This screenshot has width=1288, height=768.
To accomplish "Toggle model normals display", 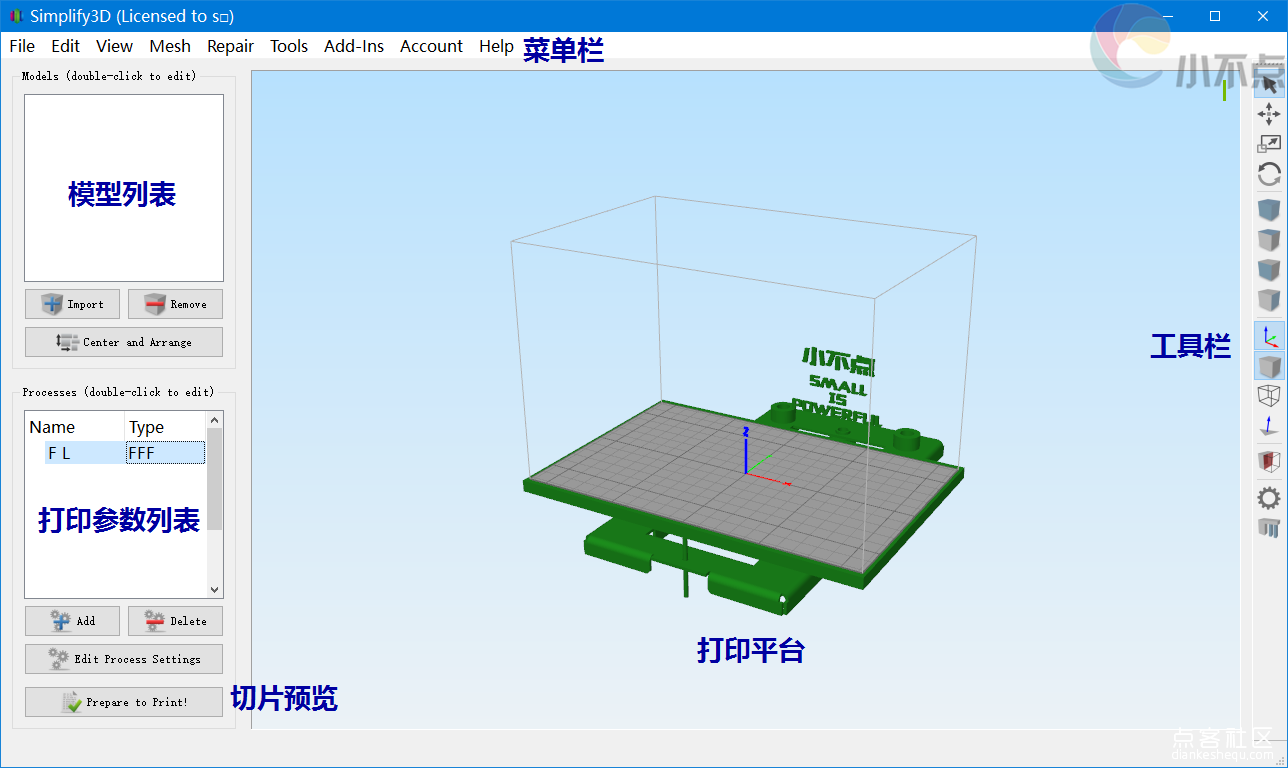I will click(1269, 426).
